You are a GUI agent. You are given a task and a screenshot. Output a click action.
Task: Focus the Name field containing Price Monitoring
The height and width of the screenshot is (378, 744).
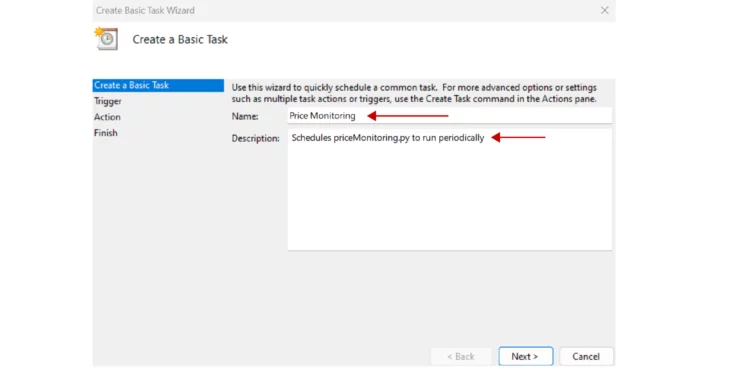click(x=449, y=116)
